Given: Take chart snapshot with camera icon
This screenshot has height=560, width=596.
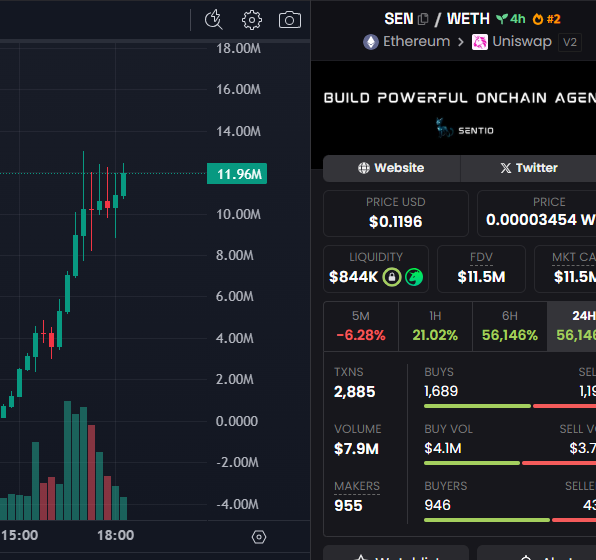Looking at the screenshot, I should tap(290, 20).
